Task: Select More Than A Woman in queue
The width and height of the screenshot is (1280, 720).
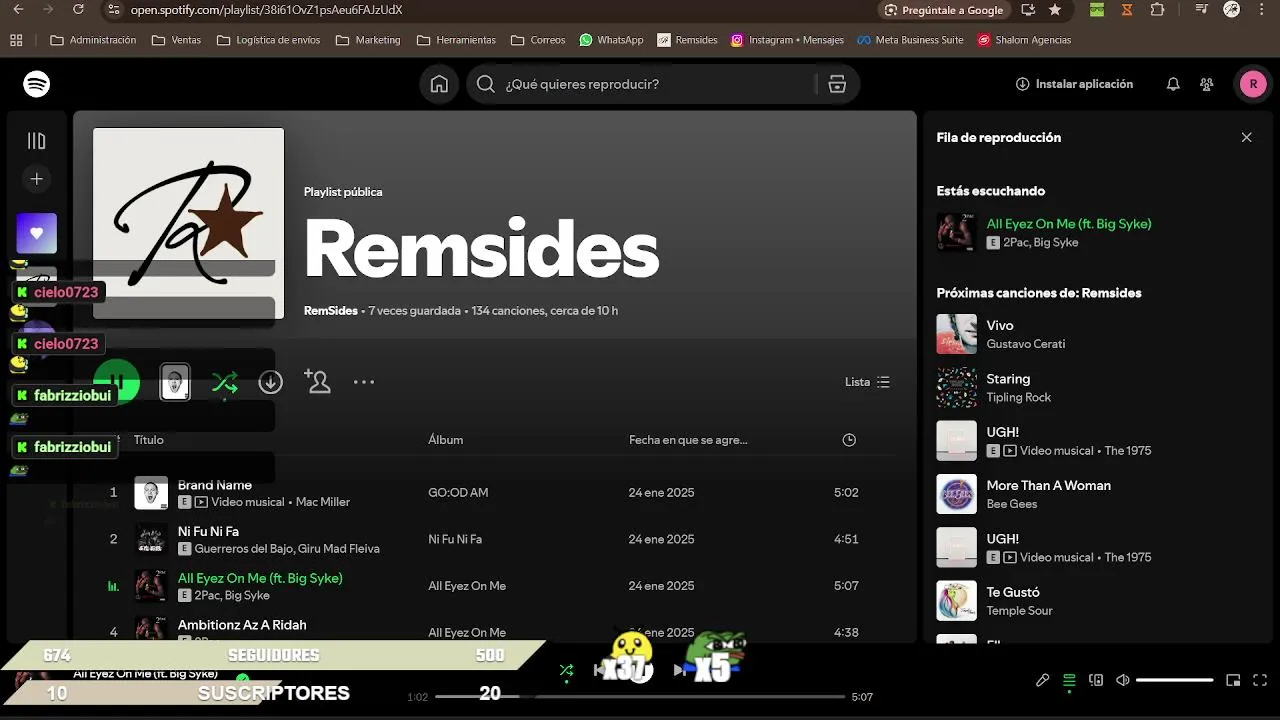Action: [x=1049, y=485]
